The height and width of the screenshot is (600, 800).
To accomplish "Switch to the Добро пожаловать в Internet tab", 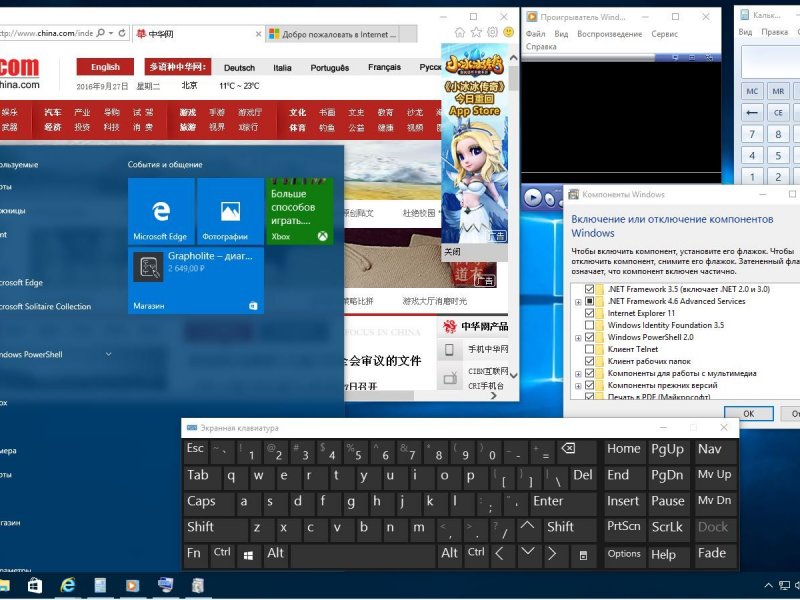I will [x=333, y=34].
